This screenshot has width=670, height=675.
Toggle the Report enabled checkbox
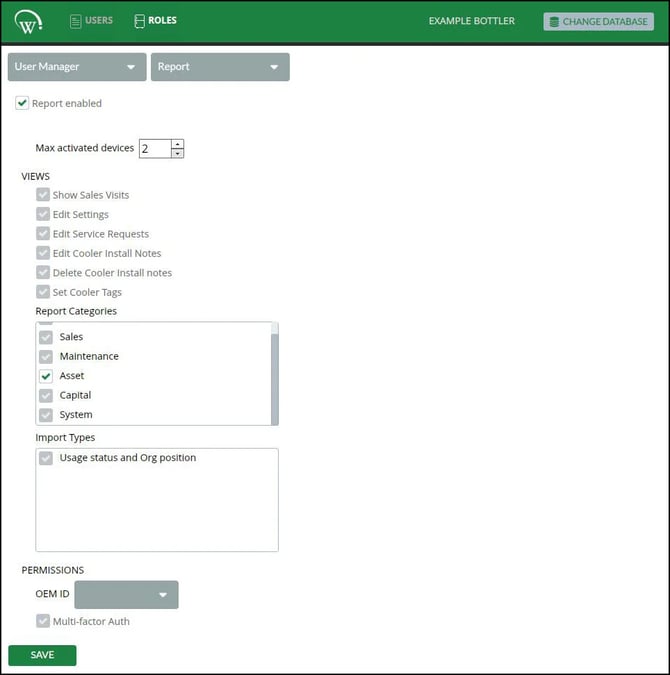(x=22, y=103)
